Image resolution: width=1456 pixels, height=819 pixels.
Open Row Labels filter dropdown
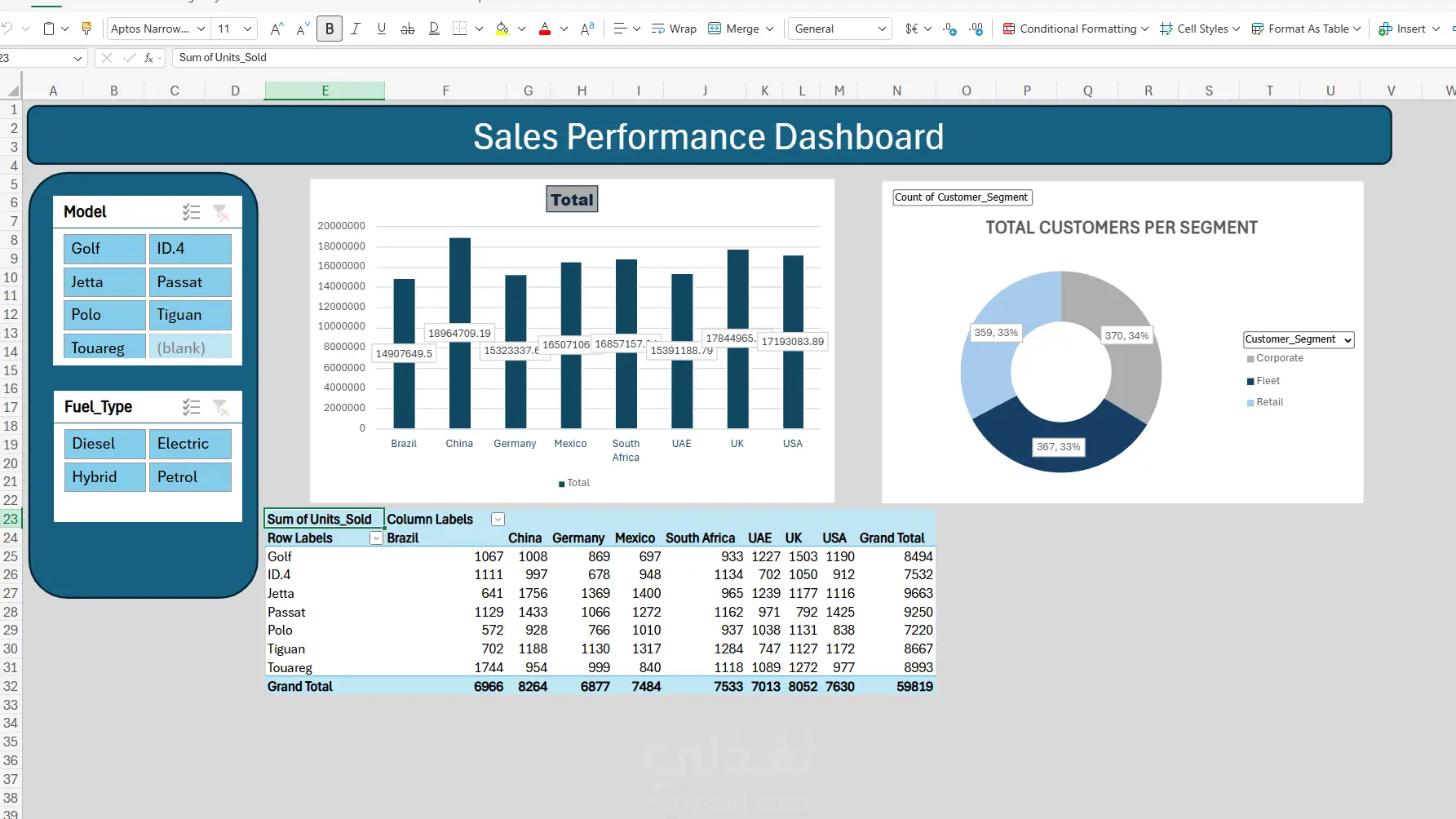[x=376, y=538]
